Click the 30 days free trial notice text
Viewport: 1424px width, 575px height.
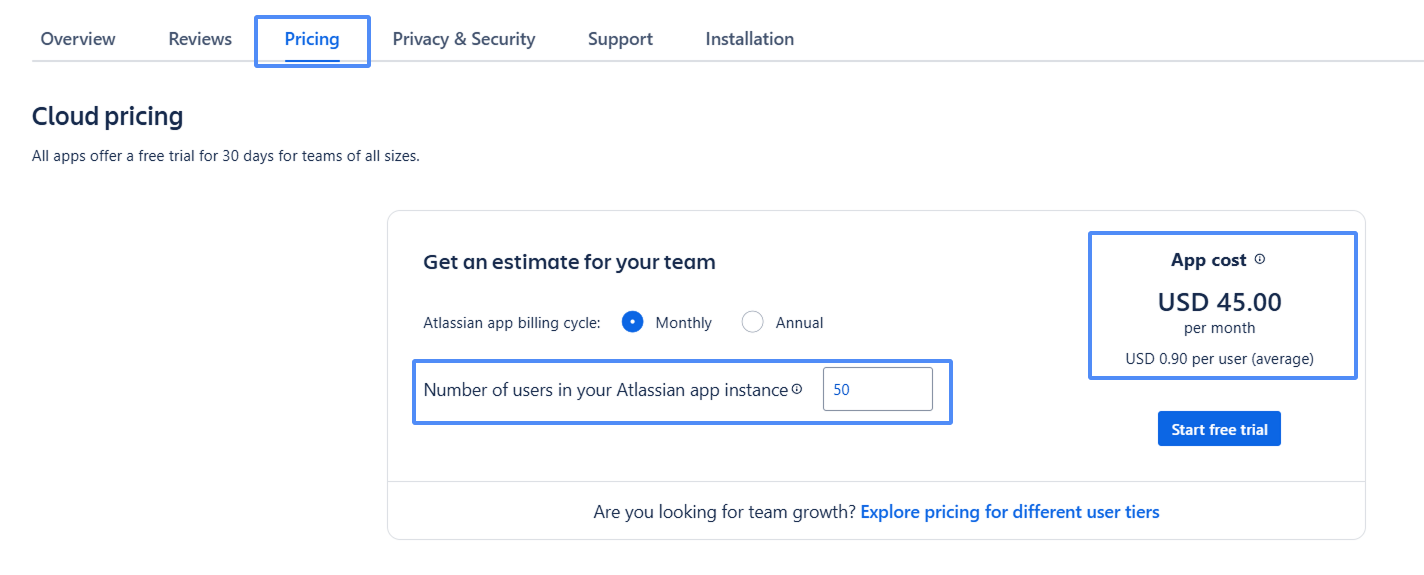click(x=225, y=157)
